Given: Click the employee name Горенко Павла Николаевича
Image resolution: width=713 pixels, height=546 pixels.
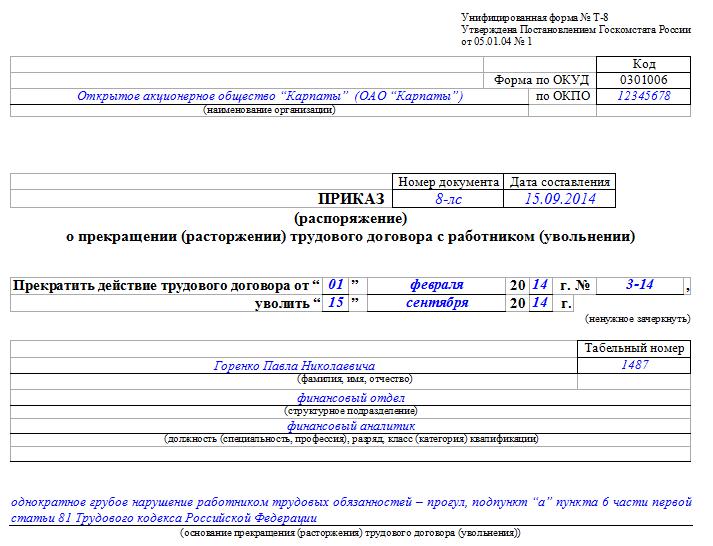Looking at the screenshot, I should coord(294,366).
